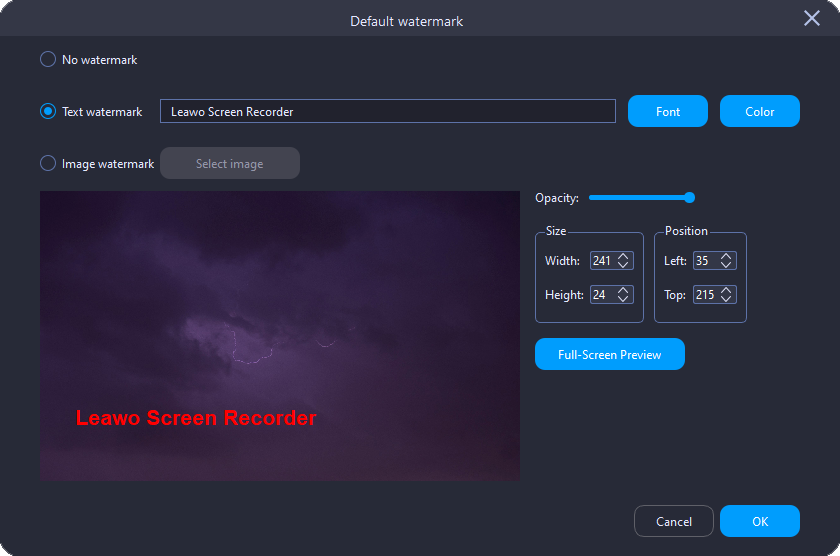This screenshot has height=556, width=840.
Task: Open the Font settings
Action: [x=668, y=111]
